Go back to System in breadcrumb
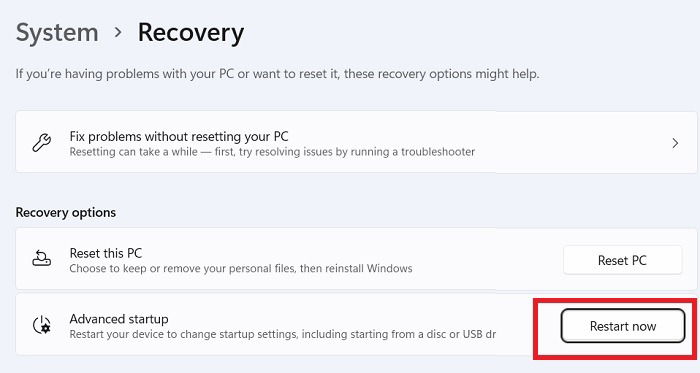700x373 pixels. coord(57,33)
